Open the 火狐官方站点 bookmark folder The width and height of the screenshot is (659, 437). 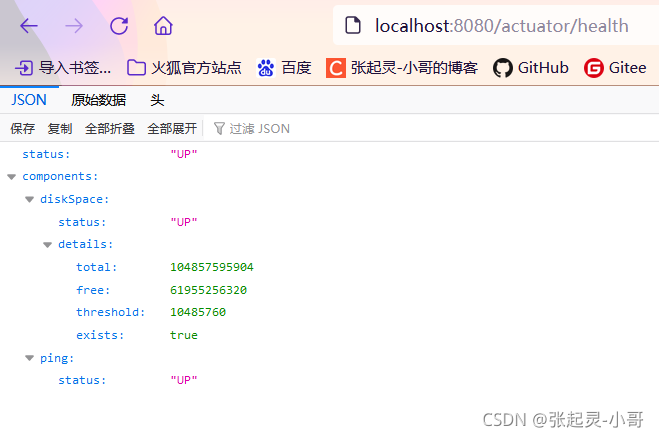(x=185, y=68)
